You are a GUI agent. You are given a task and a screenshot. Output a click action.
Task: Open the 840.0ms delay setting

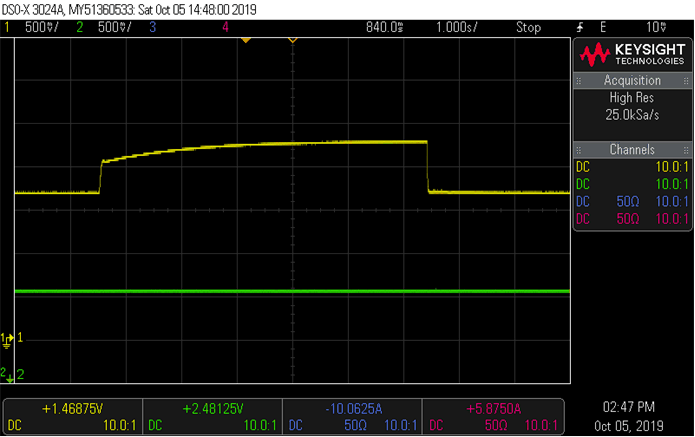[x=385, y=27]
